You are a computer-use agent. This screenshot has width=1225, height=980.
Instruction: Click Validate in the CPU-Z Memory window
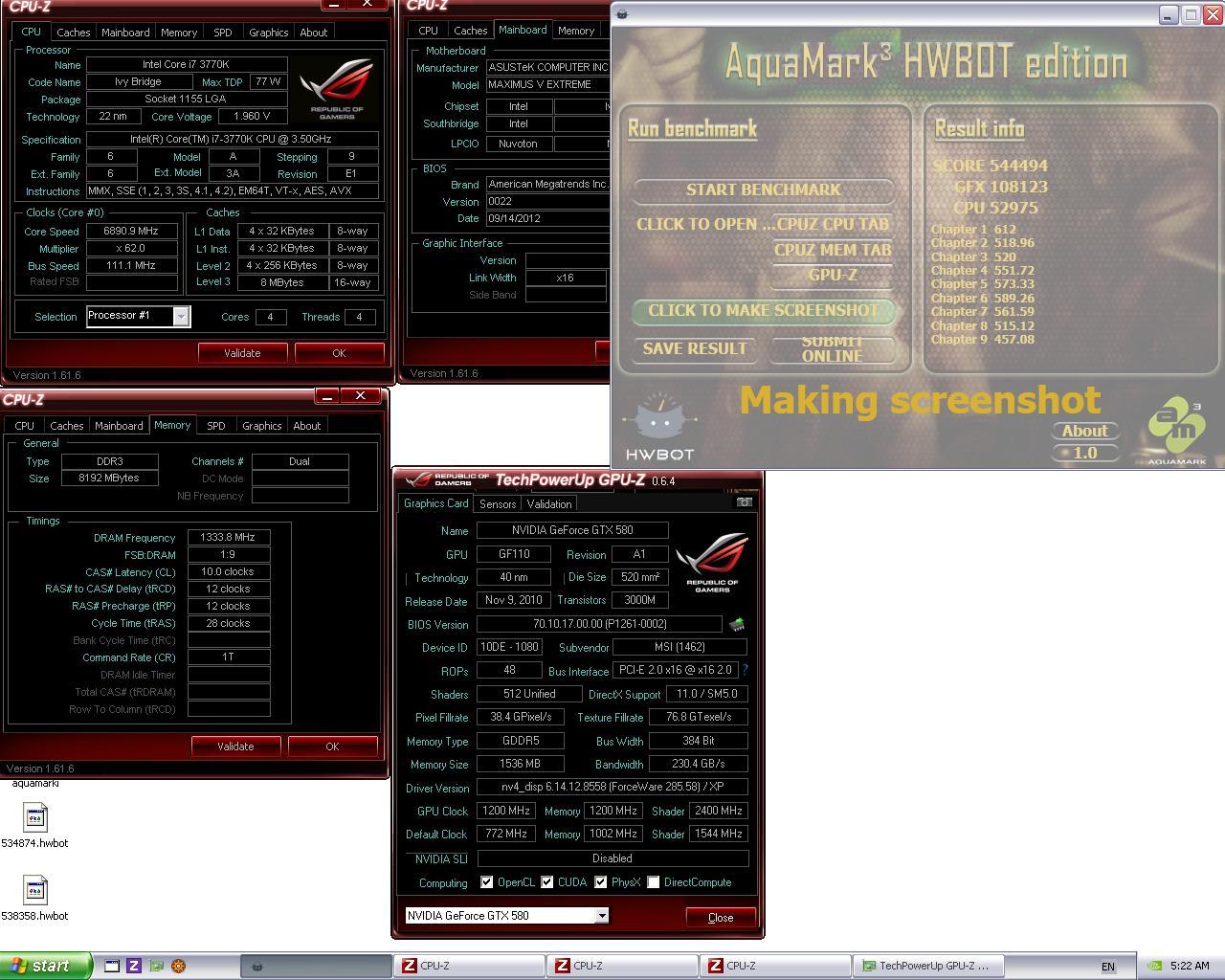(235, 746)
